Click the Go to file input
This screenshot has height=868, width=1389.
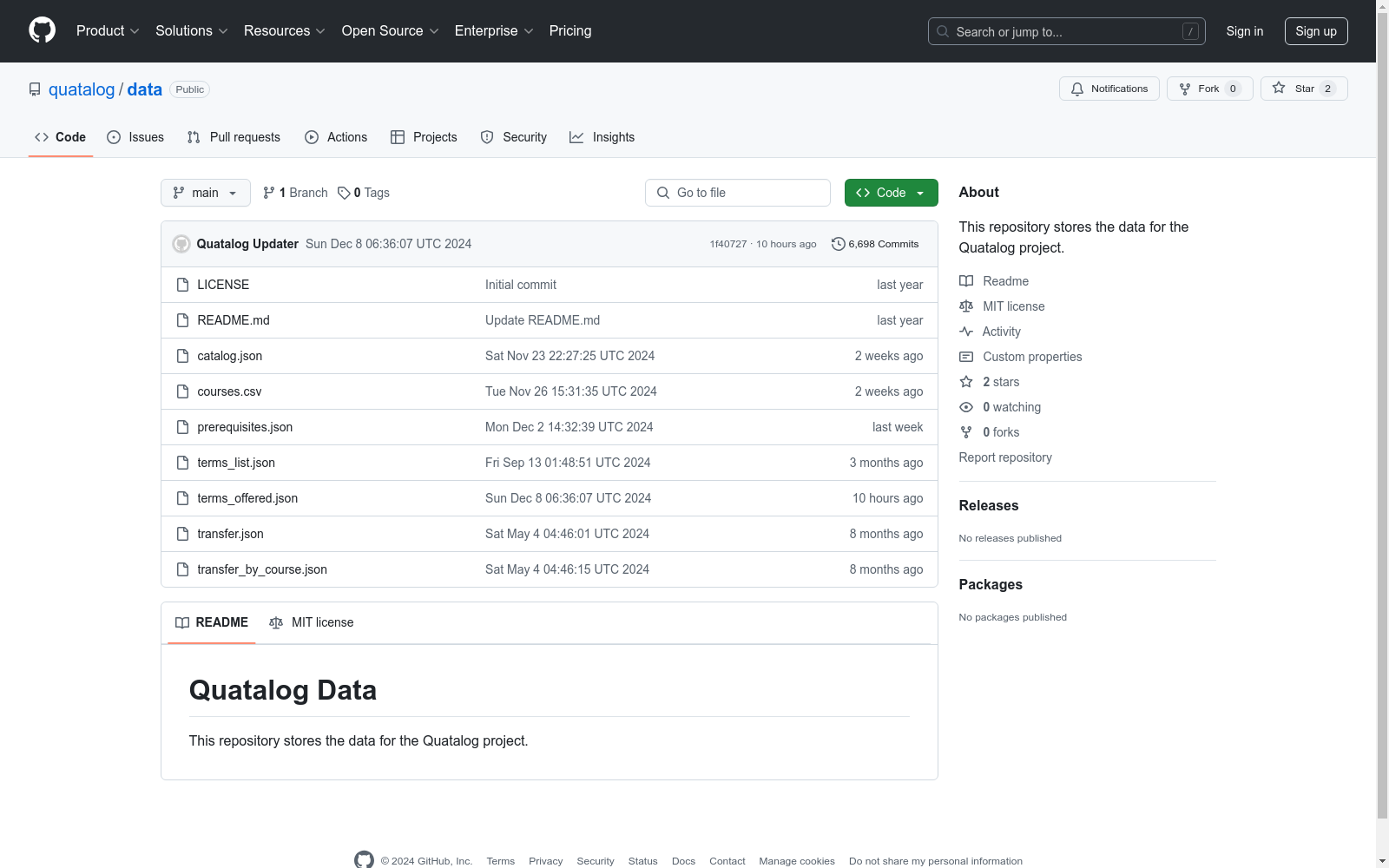(738, 193)
